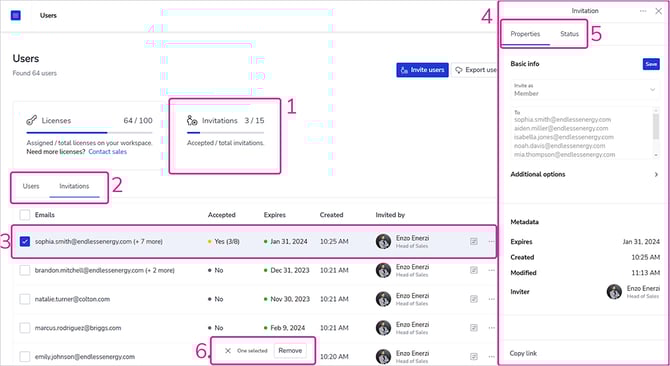Toggle the select-all Emails checkbox
This screenshot has height=366, width=670.
coord(25,215)
